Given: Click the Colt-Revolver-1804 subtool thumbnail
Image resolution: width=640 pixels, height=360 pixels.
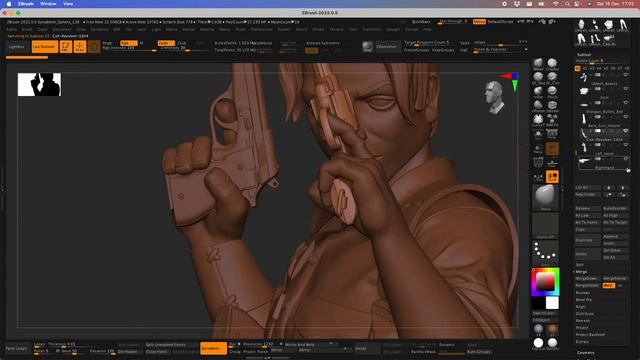Looking at the screenshot, I should (584, 133).
